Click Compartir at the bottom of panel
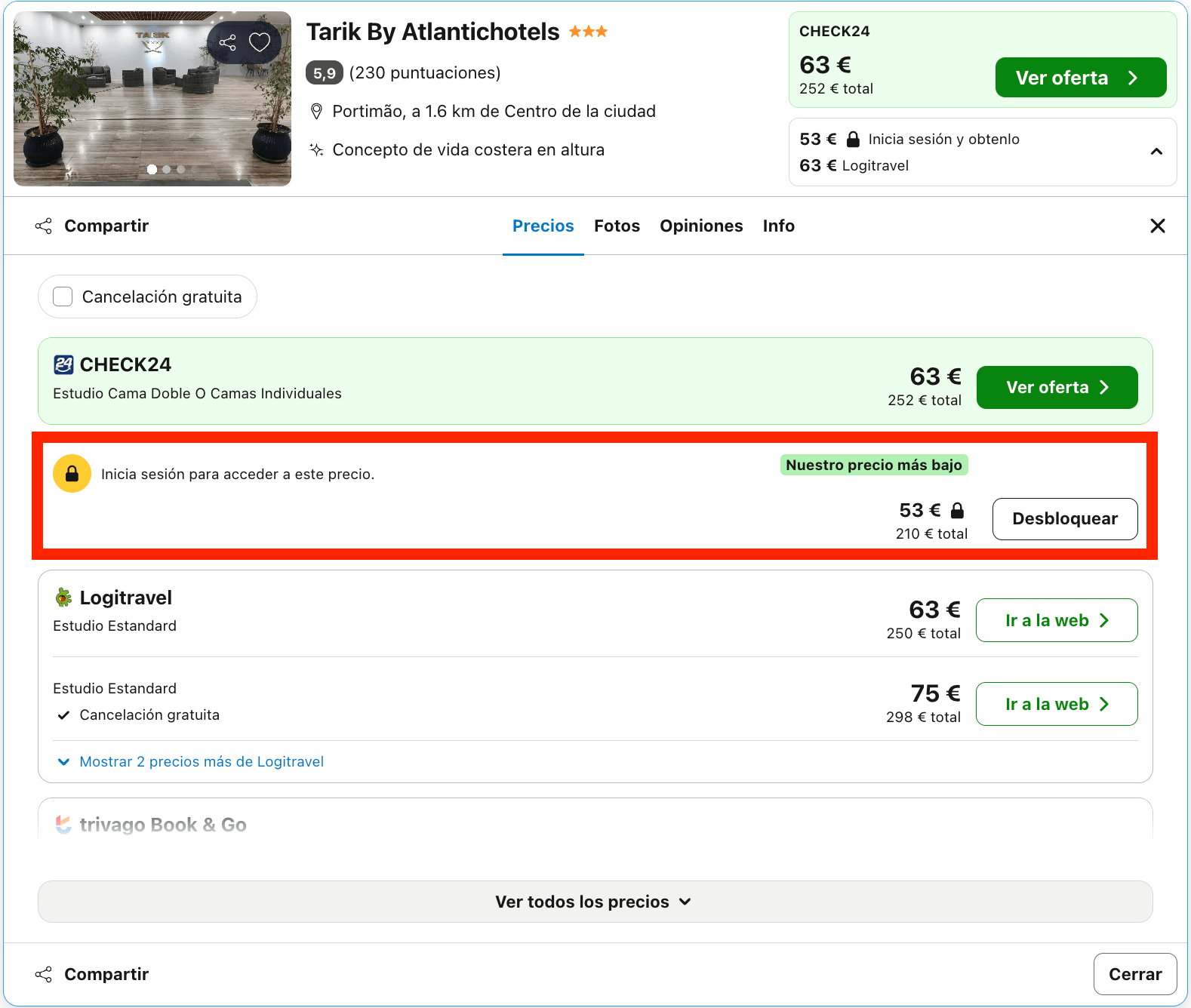This screenshot has width=1191, height=1008. click(92, 974)
